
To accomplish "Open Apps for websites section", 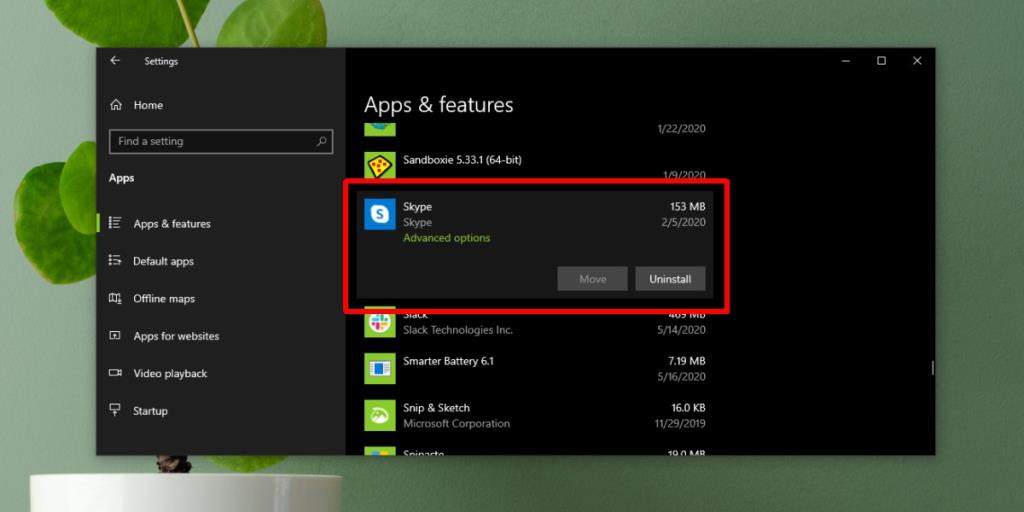I will (176, 336).
